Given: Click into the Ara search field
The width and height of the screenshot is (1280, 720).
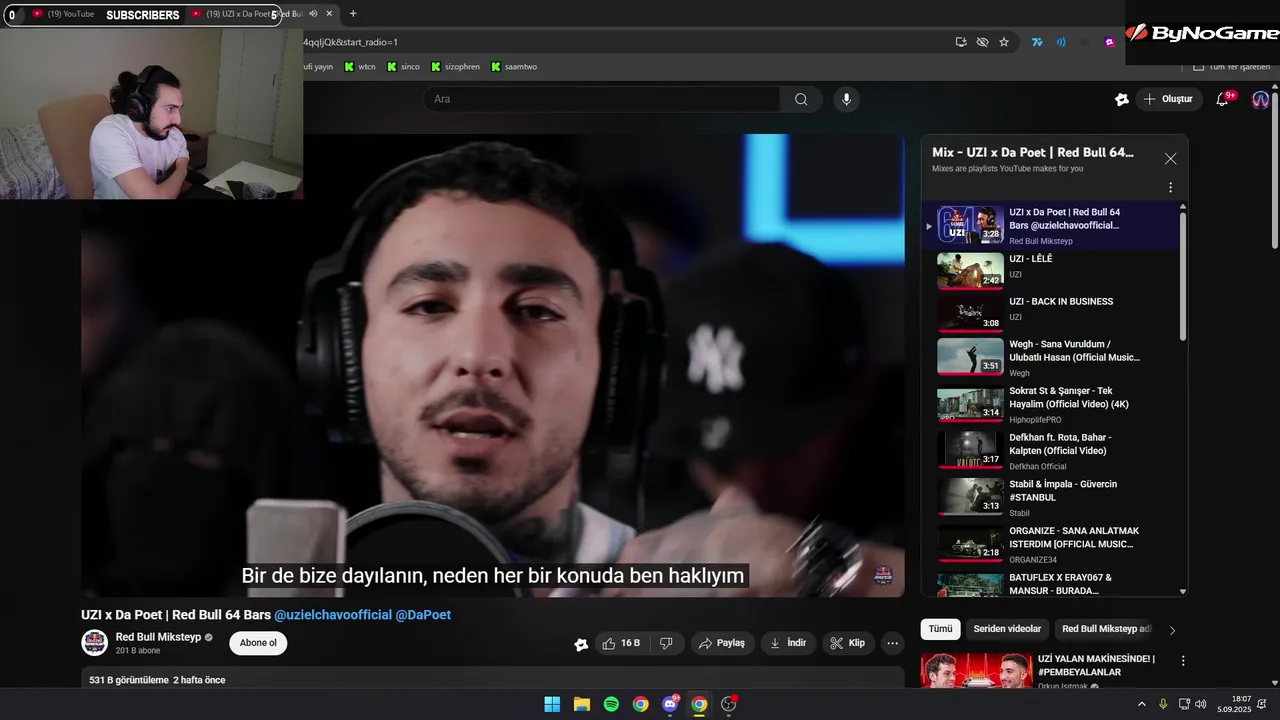Looking at the screenshot, I should tap(602, 99).
